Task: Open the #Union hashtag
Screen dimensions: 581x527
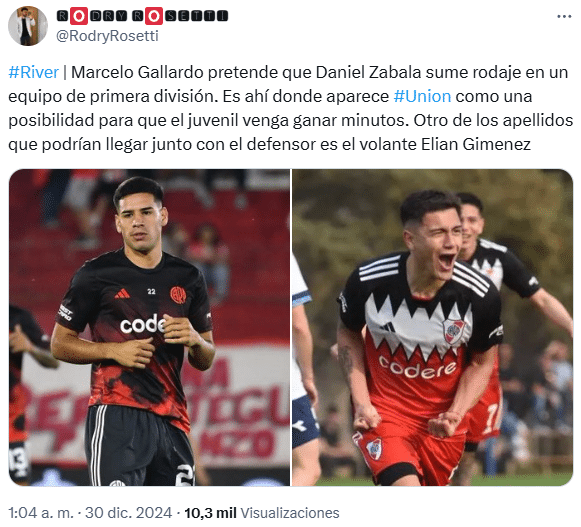Action: click(422, 96)
